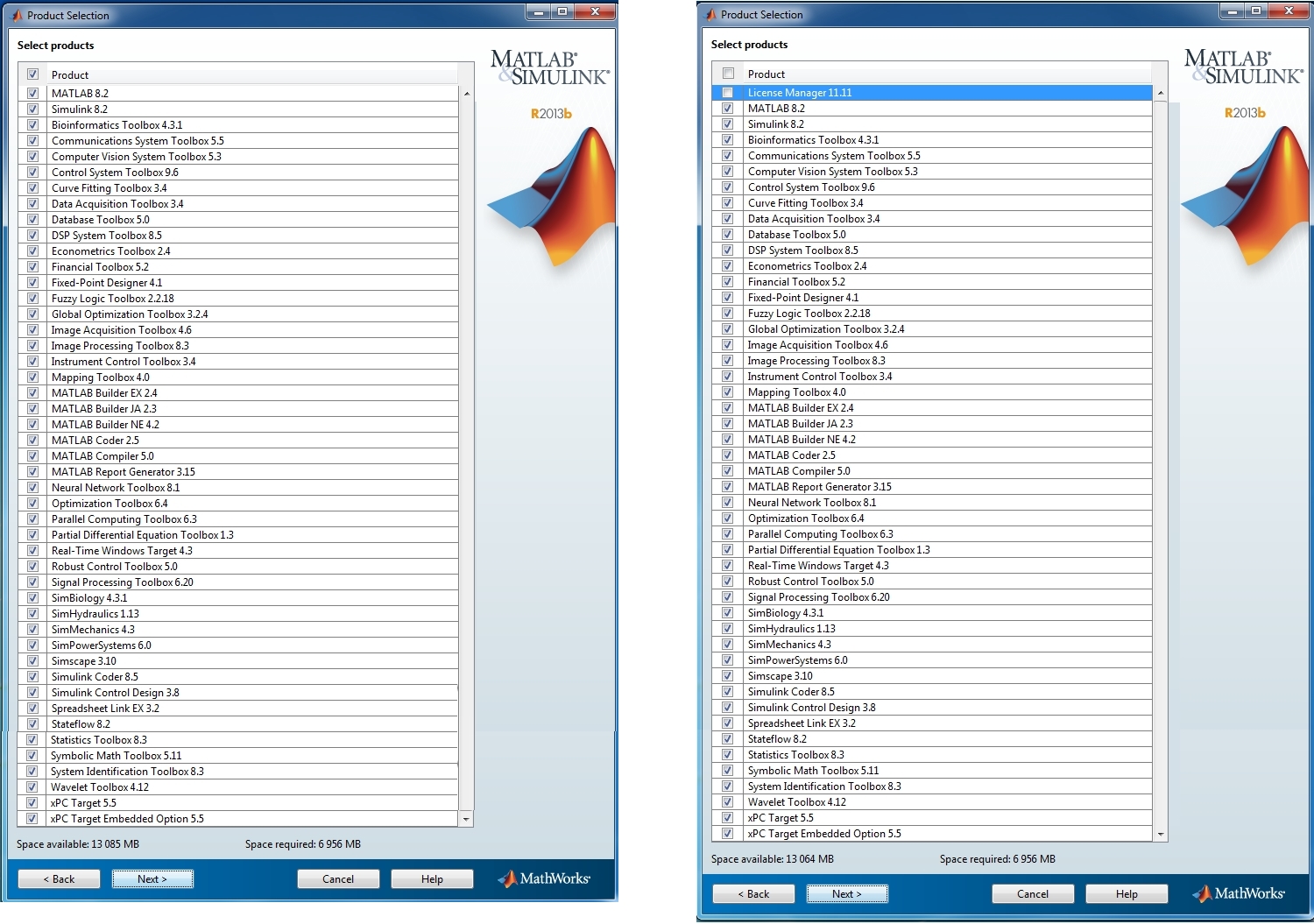Image resolution: width=1314 pixels, height=924 pixels.
Task: Open Help in left window
Action: (x=432, y=878)
